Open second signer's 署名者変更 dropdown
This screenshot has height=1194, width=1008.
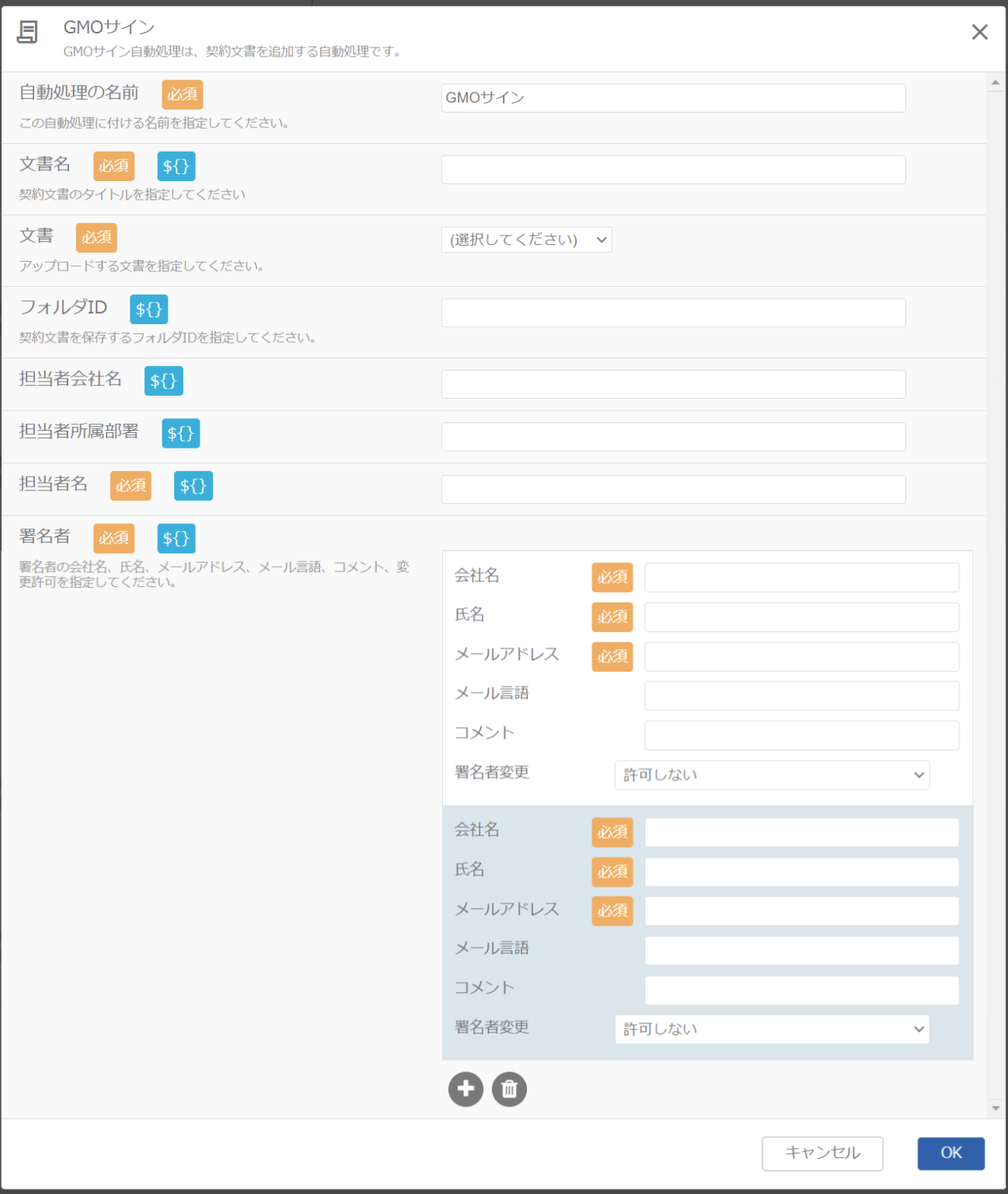click(772, 1029)
